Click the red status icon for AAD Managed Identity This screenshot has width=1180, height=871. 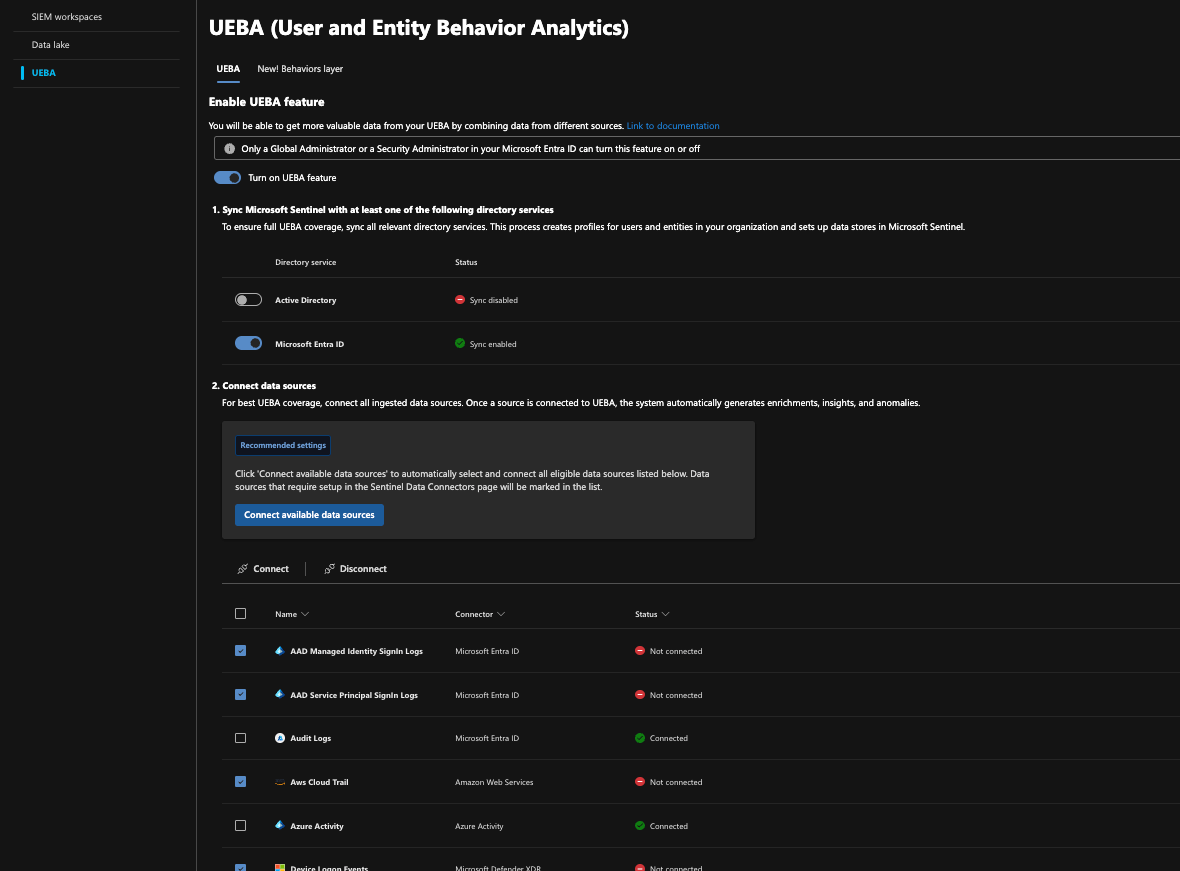[640, 650]
